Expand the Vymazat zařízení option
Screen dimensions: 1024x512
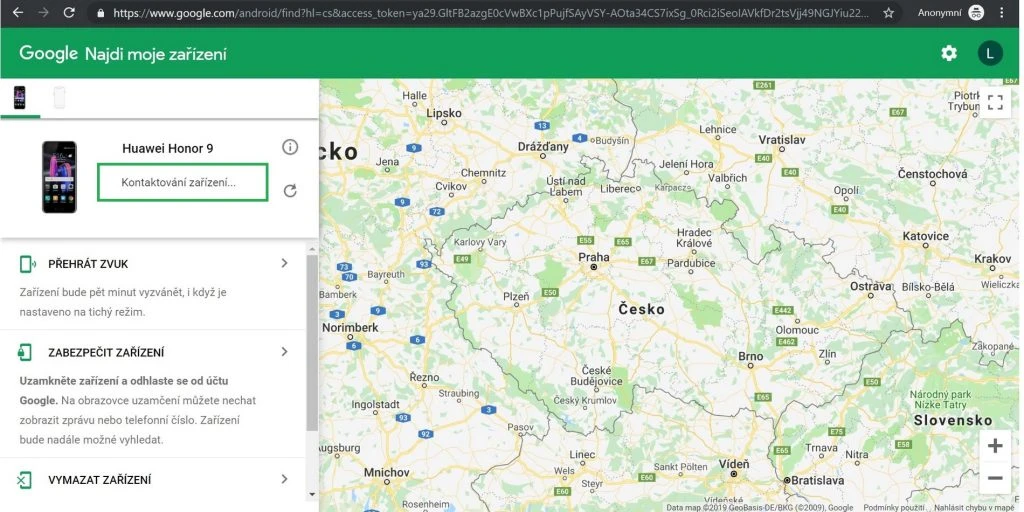tap(284, 479)
